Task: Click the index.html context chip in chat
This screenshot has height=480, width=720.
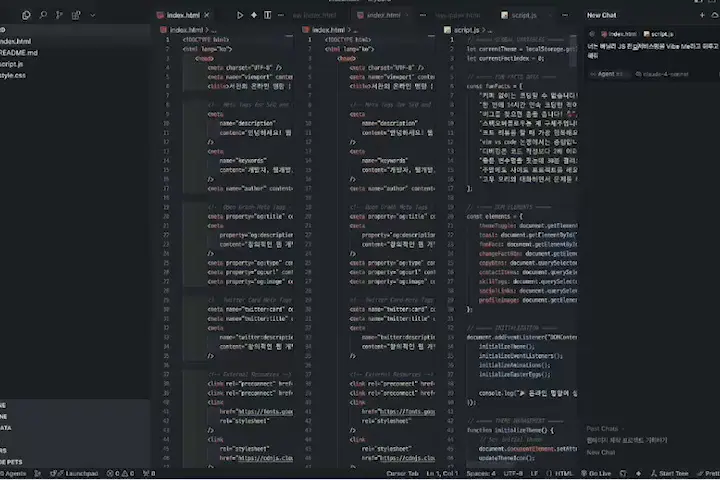Action: 619,34
